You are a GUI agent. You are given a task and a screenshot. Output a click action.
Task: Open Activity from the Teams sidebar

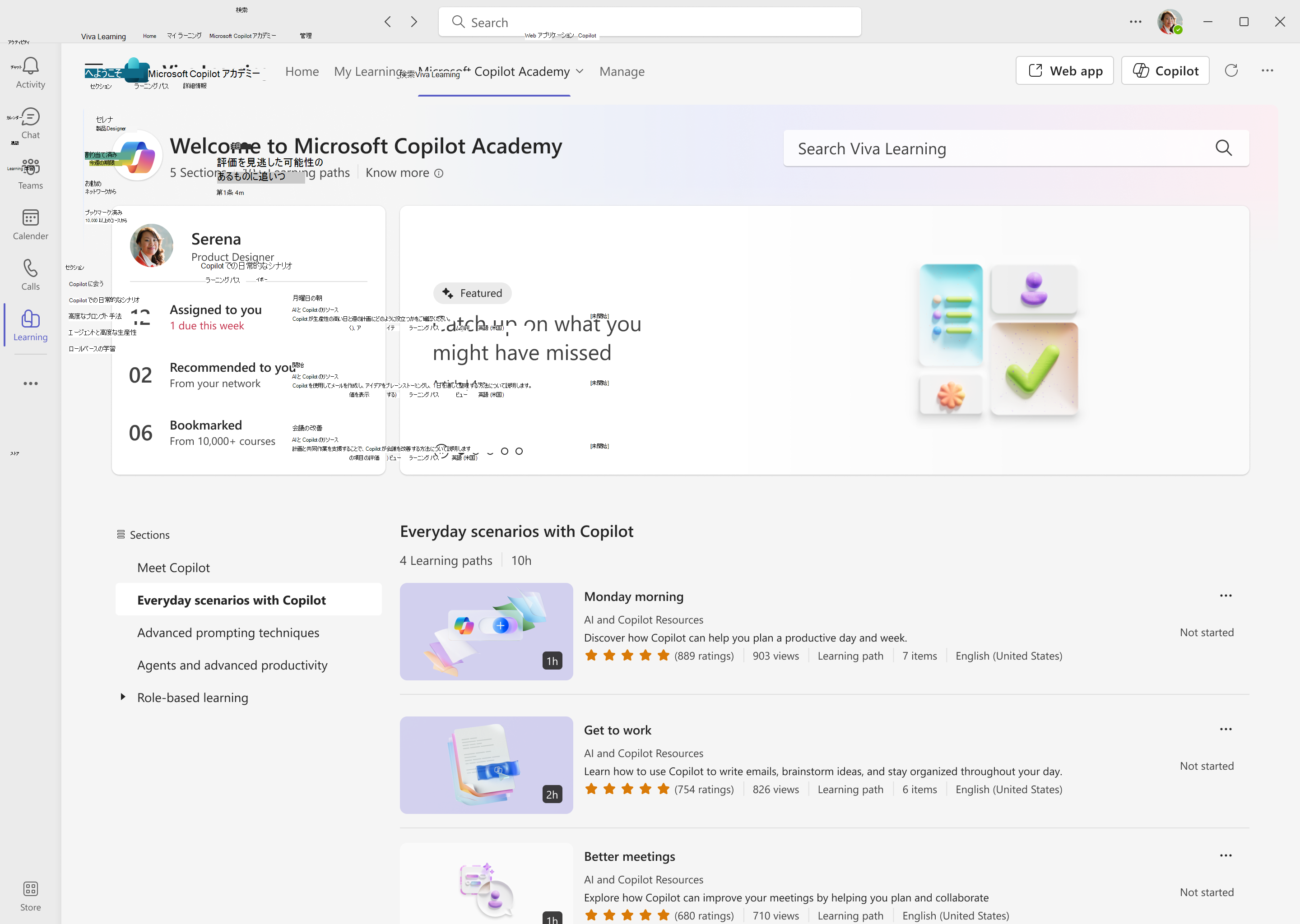coord(30,72)
